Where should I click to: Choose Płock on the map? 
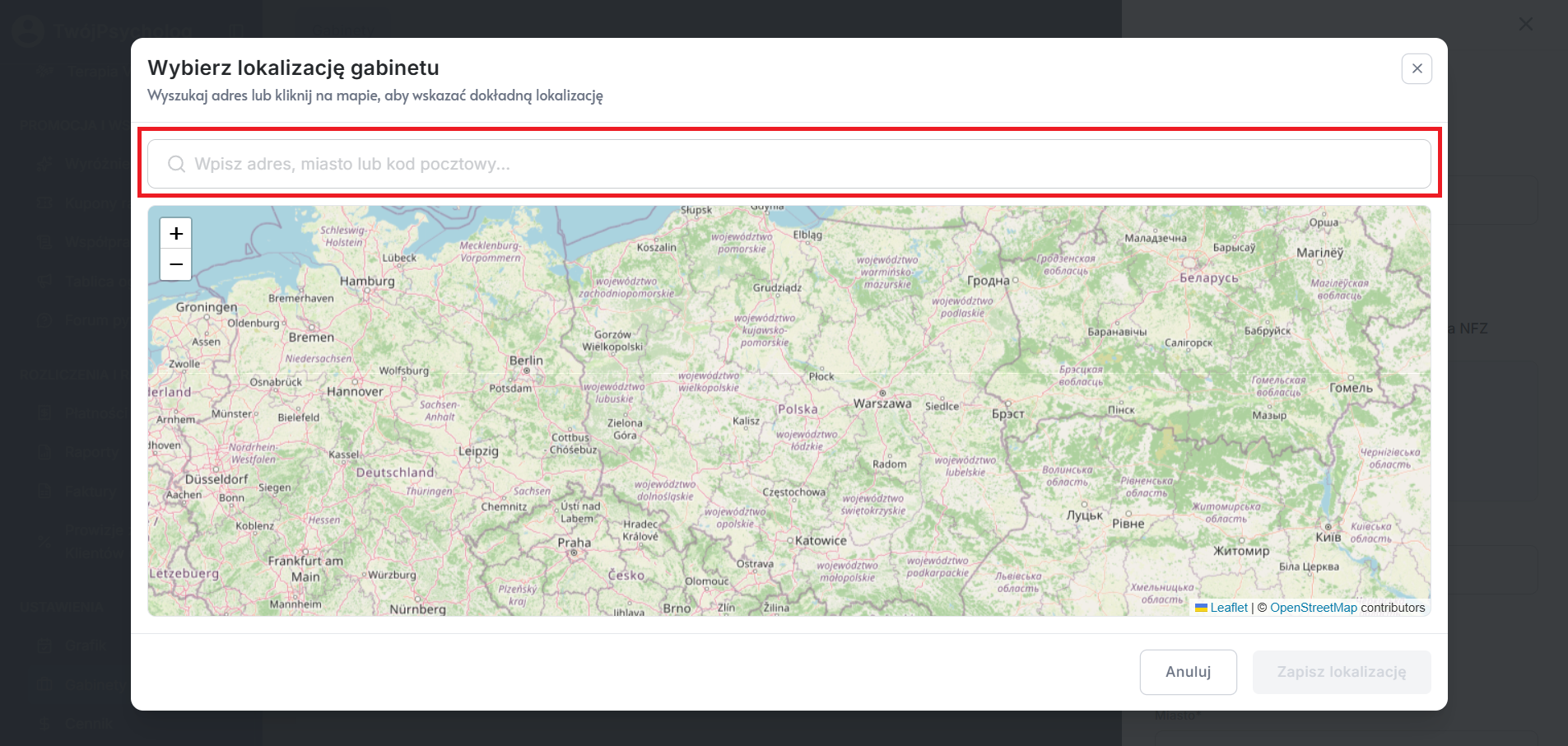click(x=821, y=376)
